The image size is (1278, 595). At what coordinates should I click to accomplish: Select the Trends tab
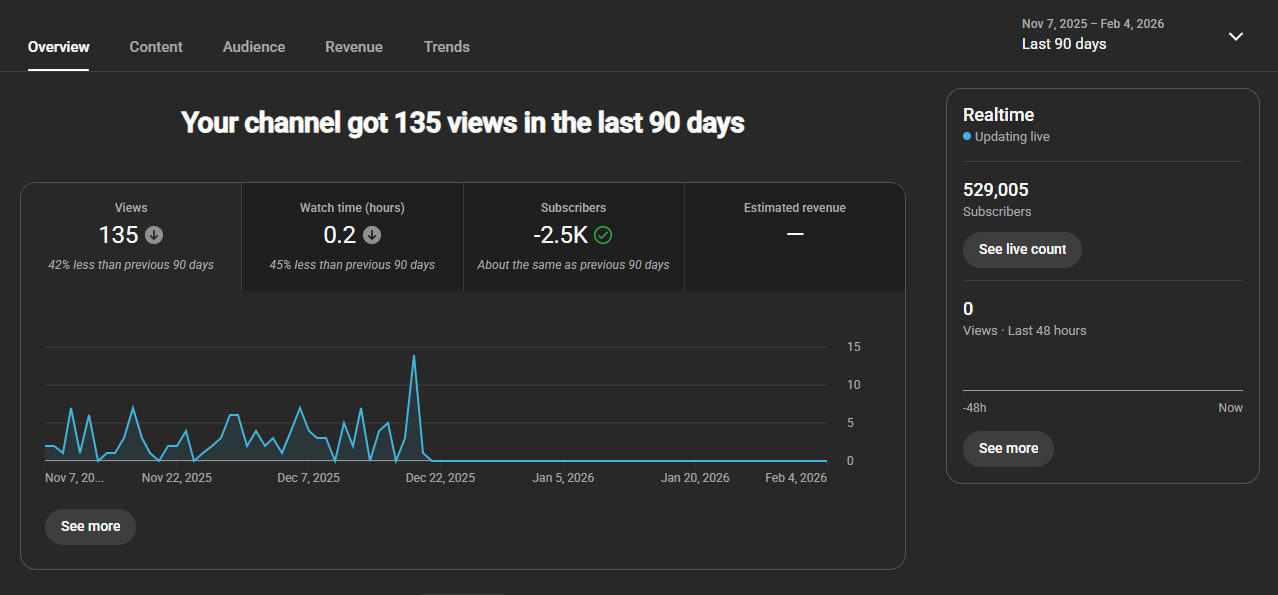pos(446,47)
